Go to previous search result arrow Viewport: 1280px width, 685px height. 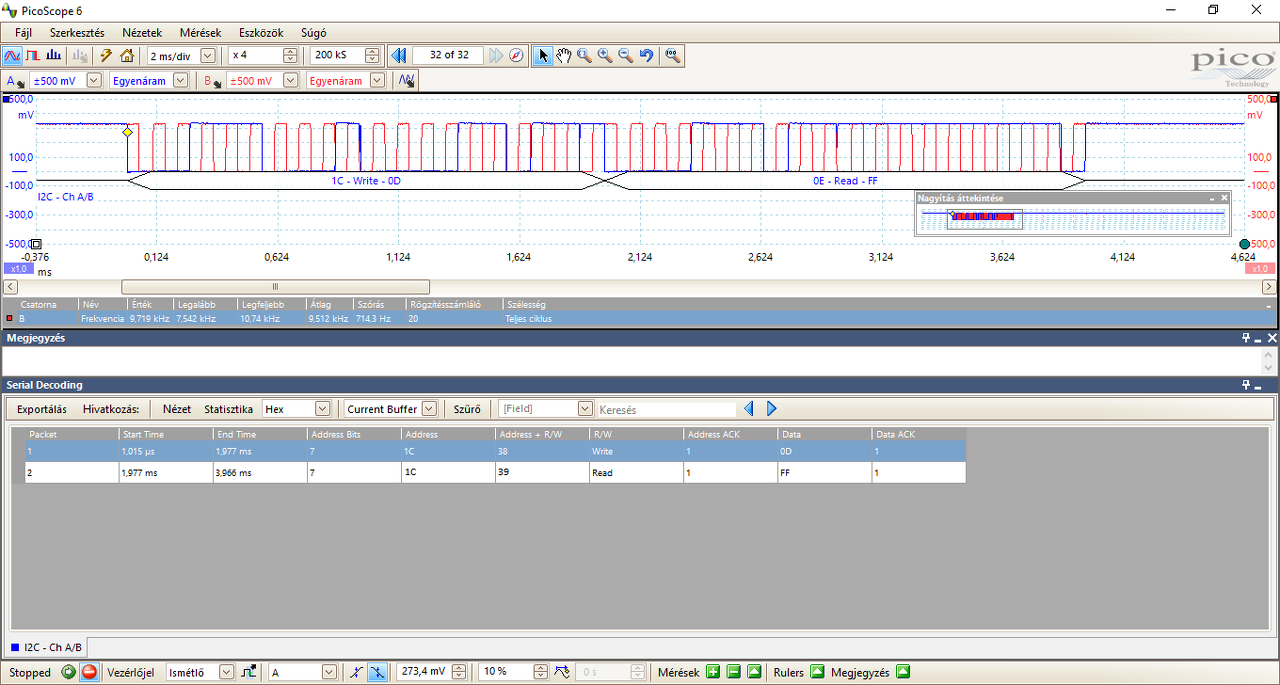click(748, 409)
